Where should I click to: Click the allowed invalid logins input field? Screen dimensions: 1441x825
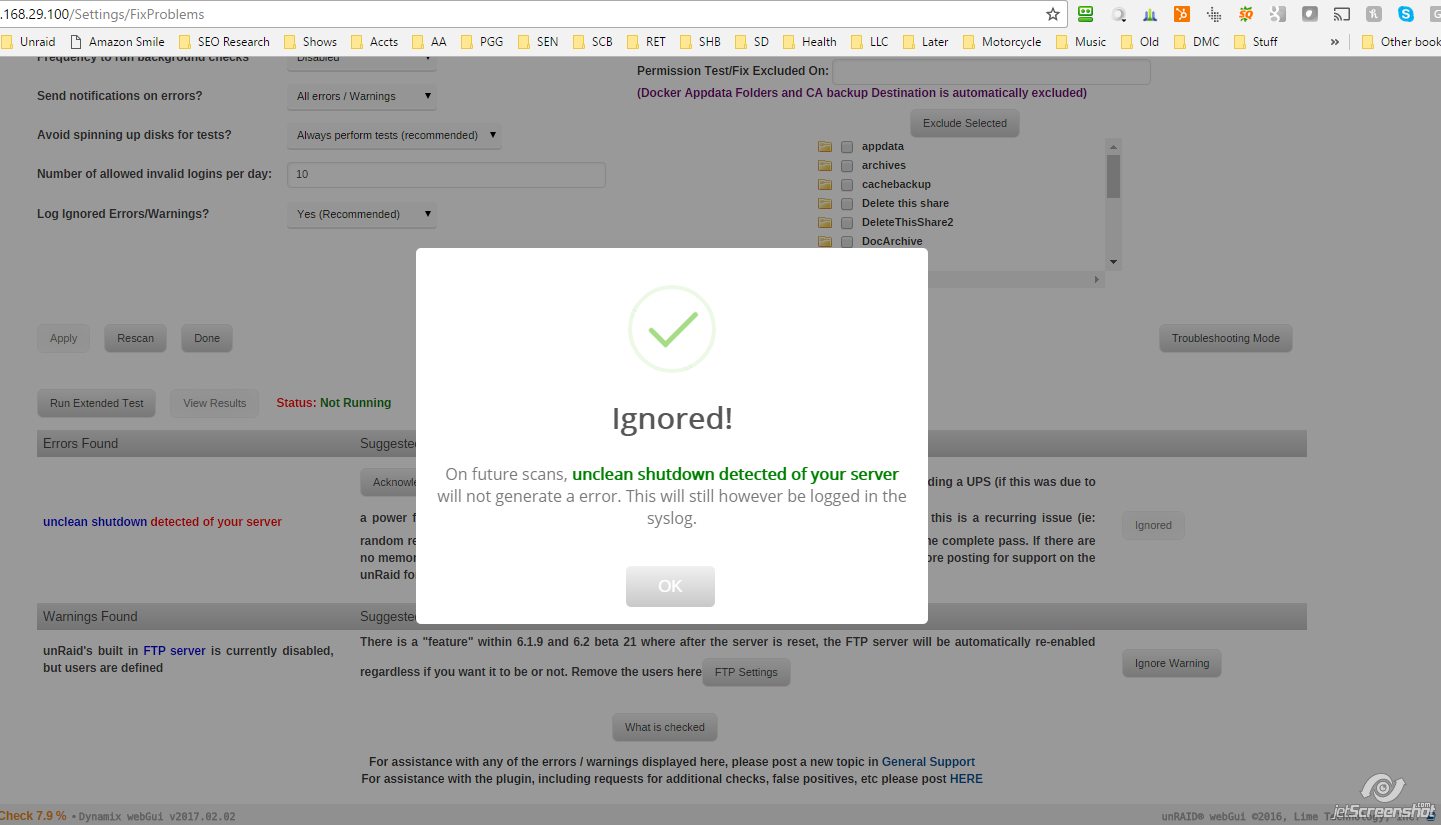point(446,174)
